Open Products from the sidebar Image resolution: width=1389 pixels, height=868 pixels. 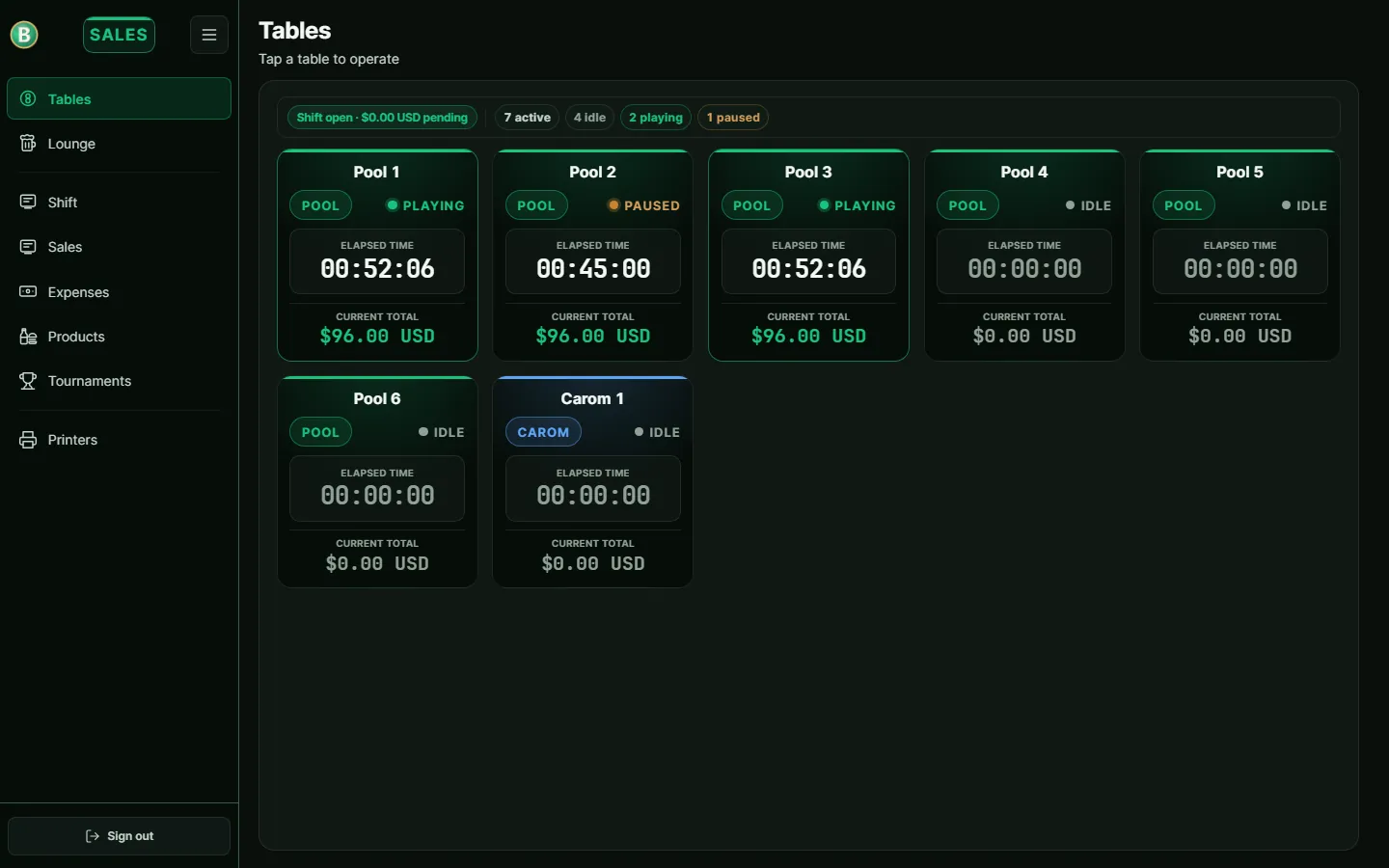119,337
